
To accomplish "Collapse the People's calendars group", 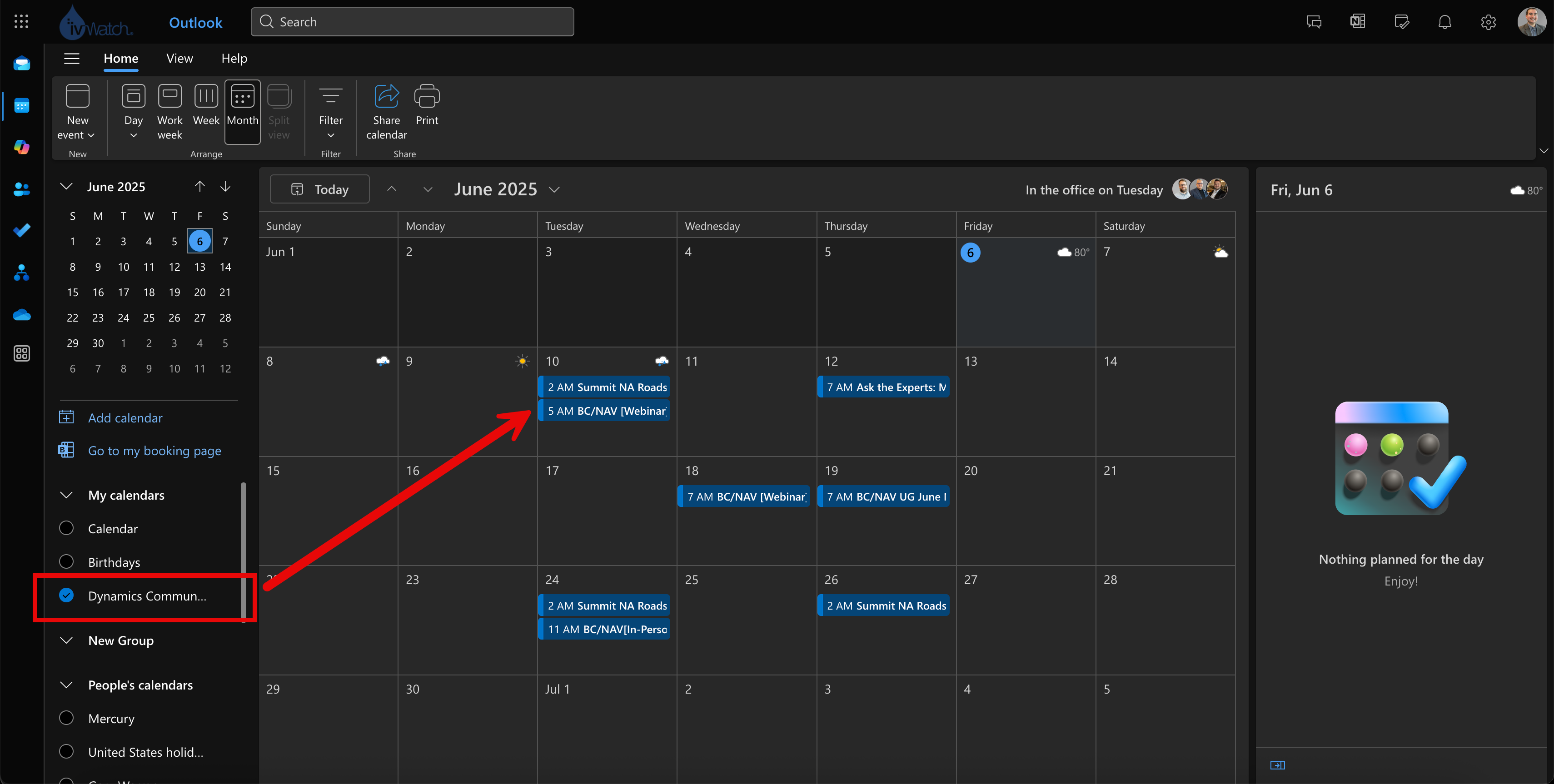I will (x=66, y=685).
